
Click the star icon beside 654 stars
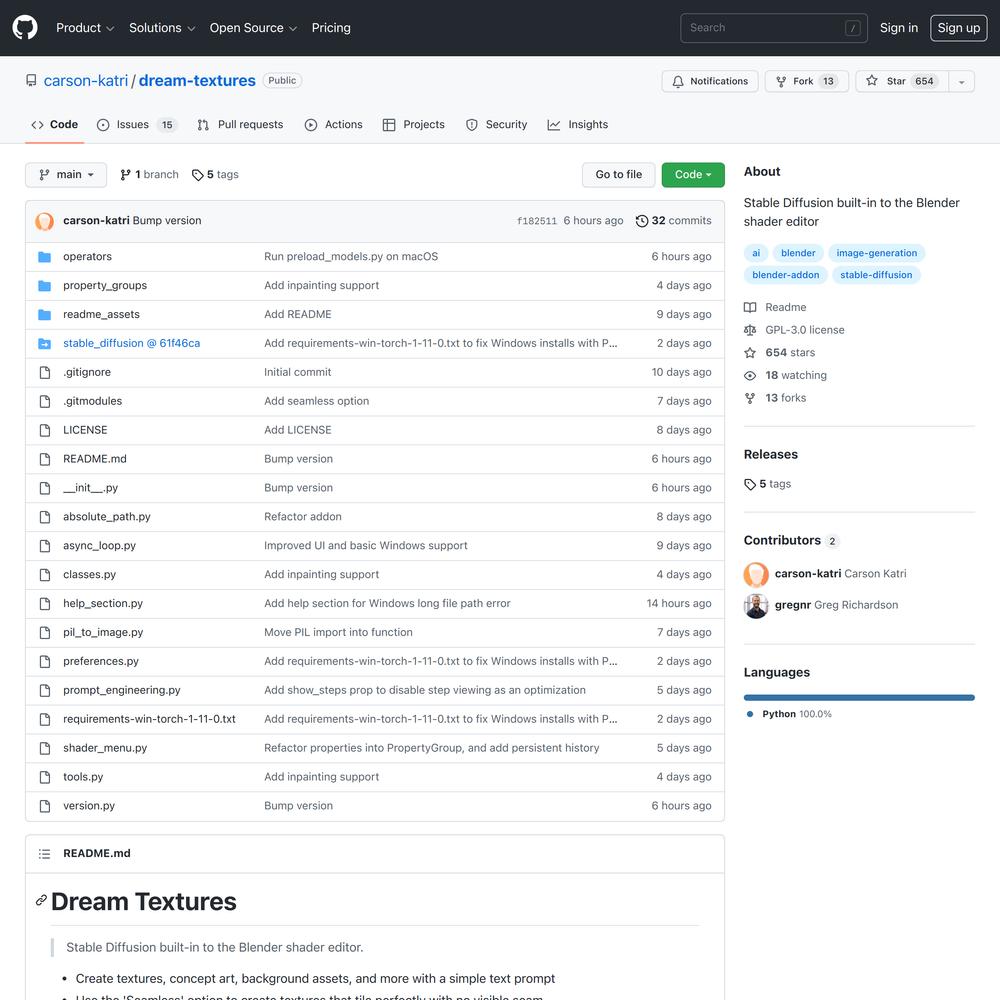750,353
